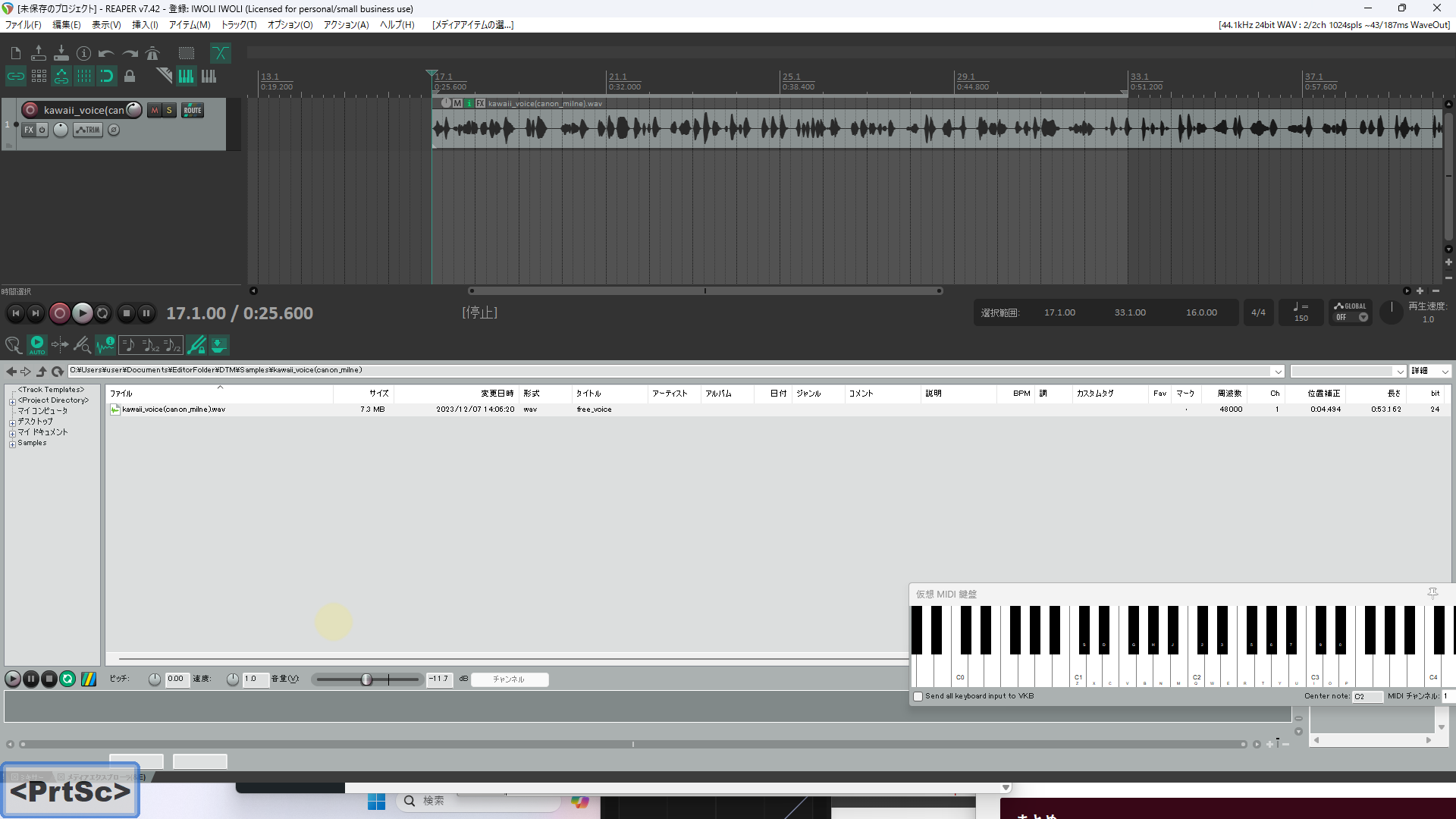Screen dimensions: 1456x819
Task: Click the New Project toolbar icon
Action: click(15, 53)
